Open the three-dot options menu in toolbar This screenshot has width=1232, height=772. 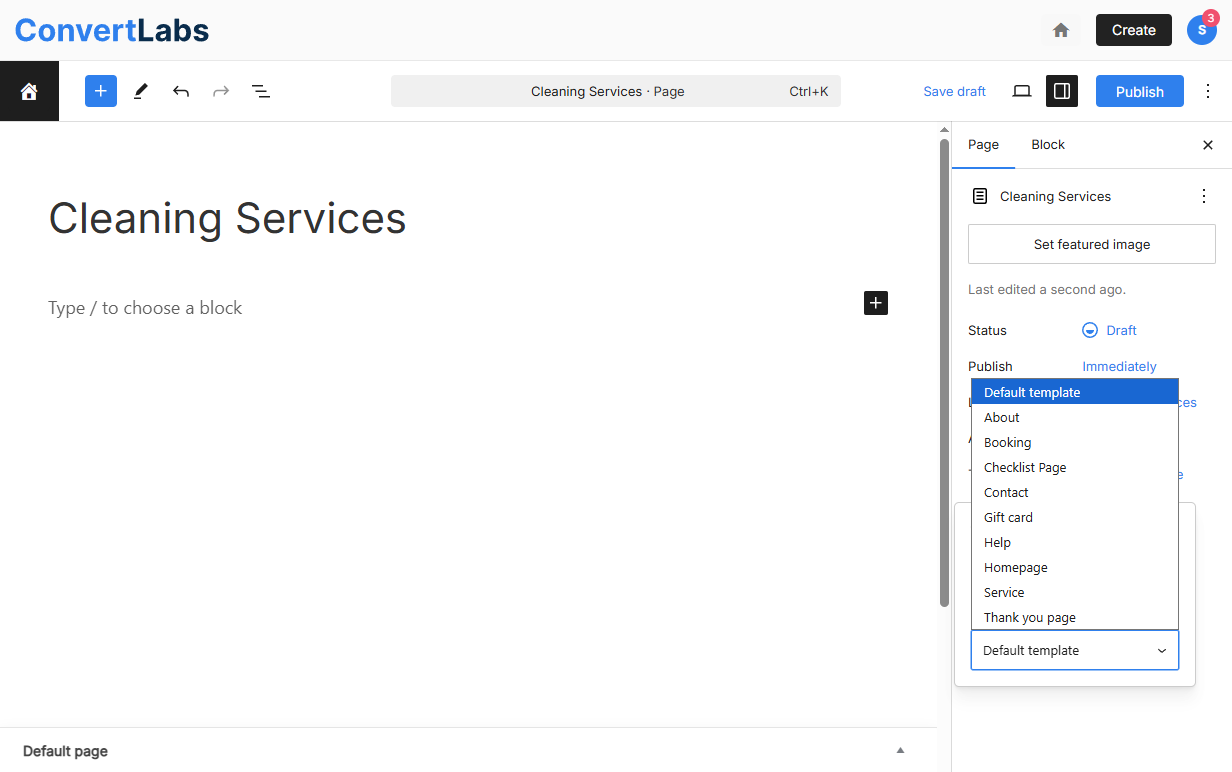(1207, 91)
